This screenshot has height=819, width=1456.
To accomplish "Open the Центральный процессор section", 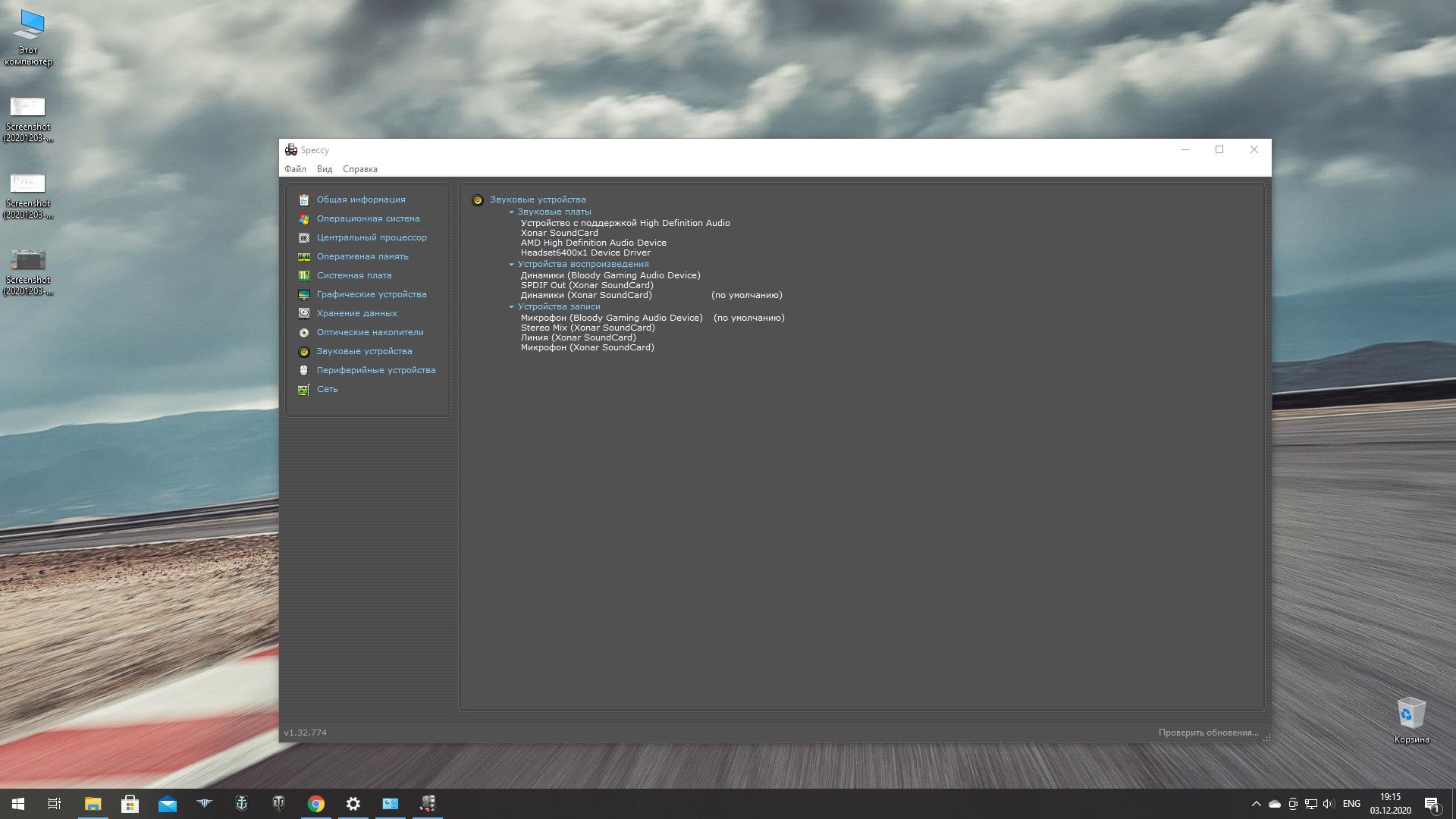I will [x=372, y=237].
